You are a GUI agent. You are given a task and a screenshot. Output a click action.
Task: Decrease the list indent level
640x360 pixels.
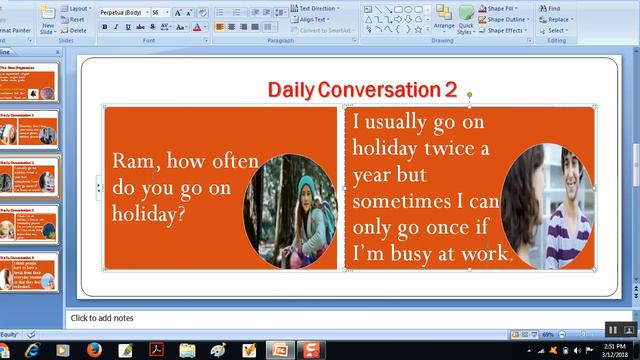[x=255, y=13]
